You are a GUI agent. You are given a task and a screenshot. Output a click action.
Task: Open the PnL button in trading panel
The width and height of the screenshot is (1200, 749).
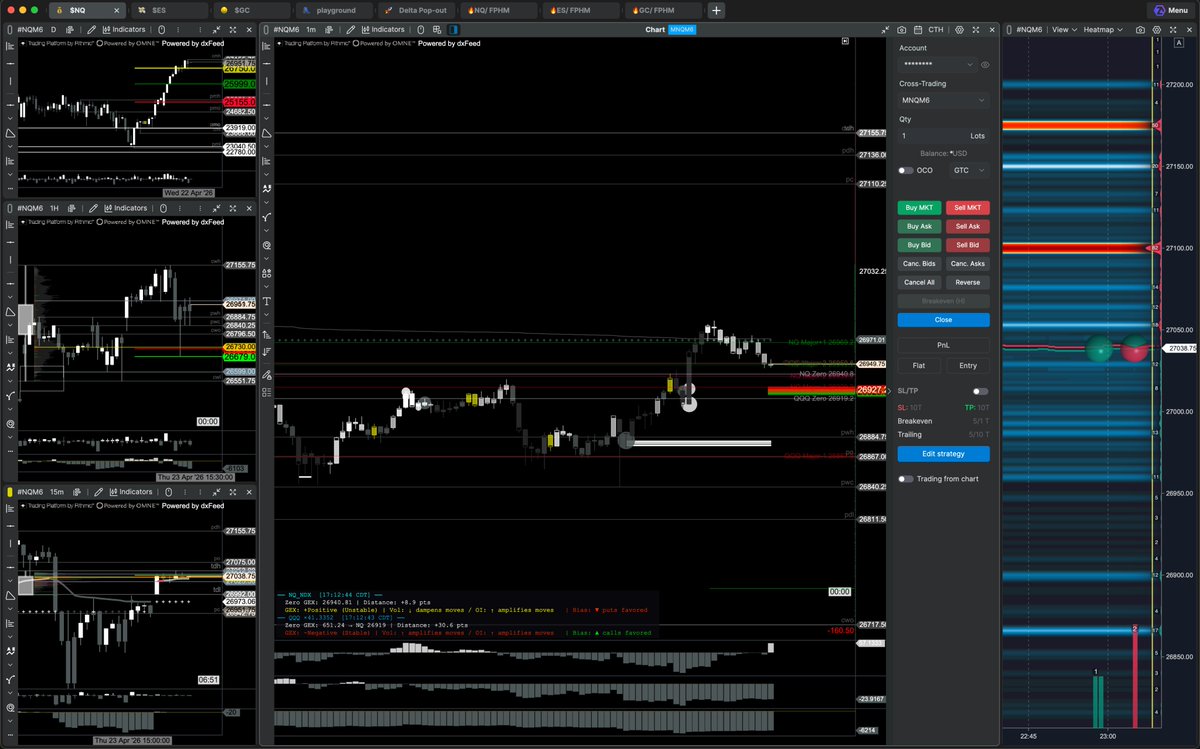point(943,345)
